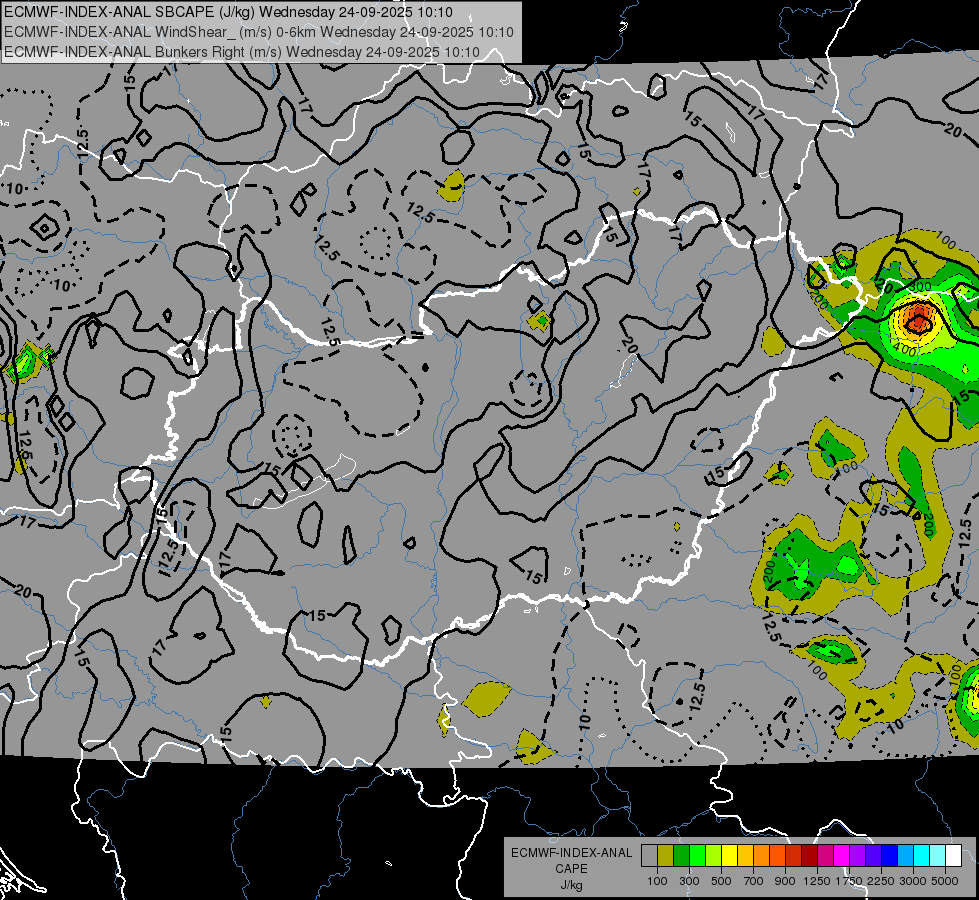Click the 1250 label under legend
The height and width of the screenshot is (900, 979).
(x=817, y=881)
